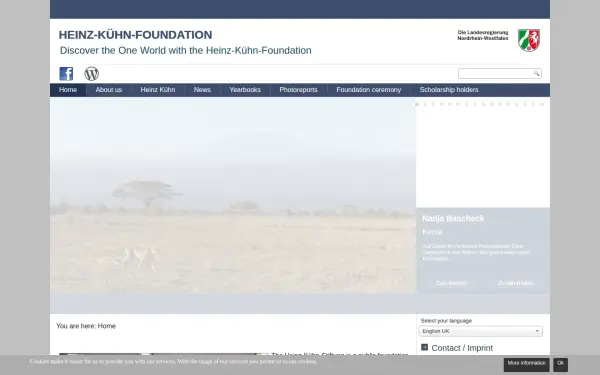
Task: Click the Home breadcrumb text
Action: (x=106, y=326)
